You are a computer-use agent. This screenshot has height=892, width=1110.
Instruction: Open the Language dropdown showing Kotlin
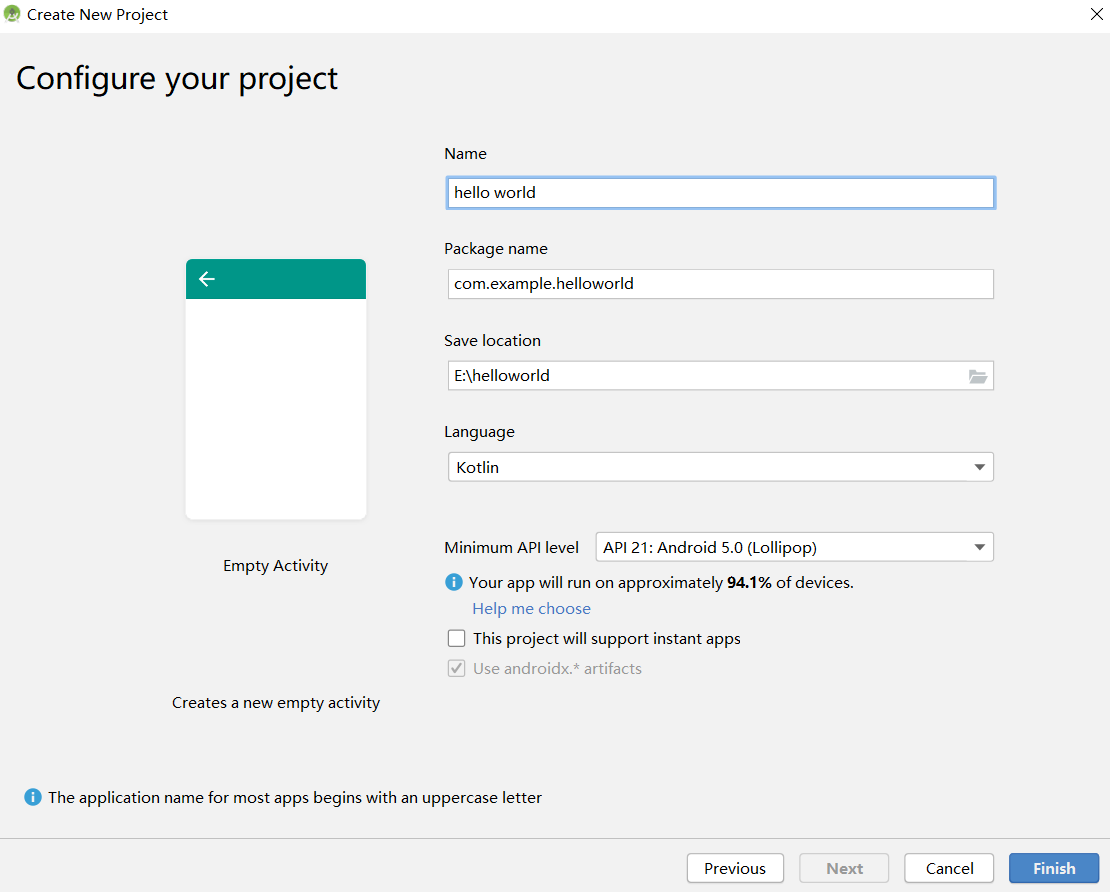click(x=721, y=467)
